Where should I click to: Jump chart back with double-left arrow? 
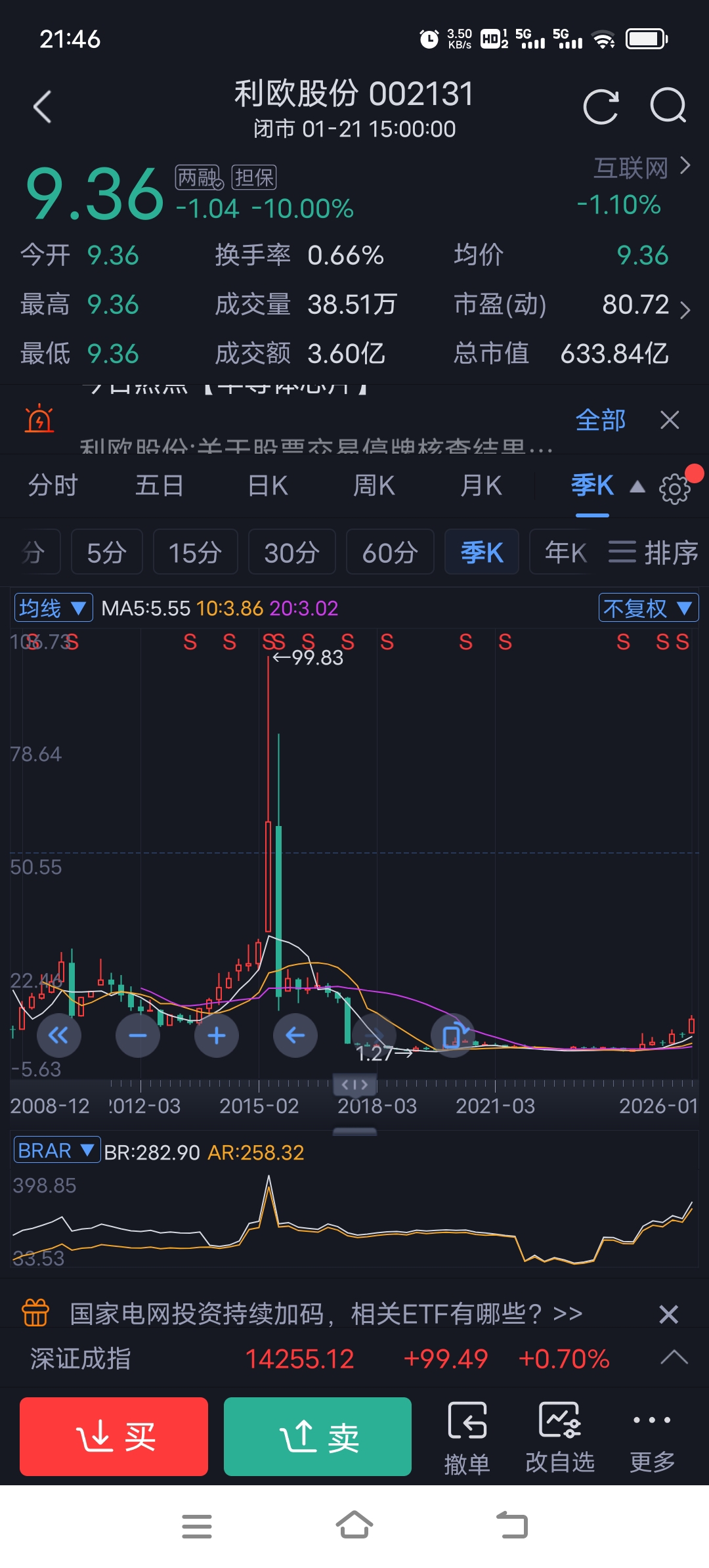click(59, 1035)
